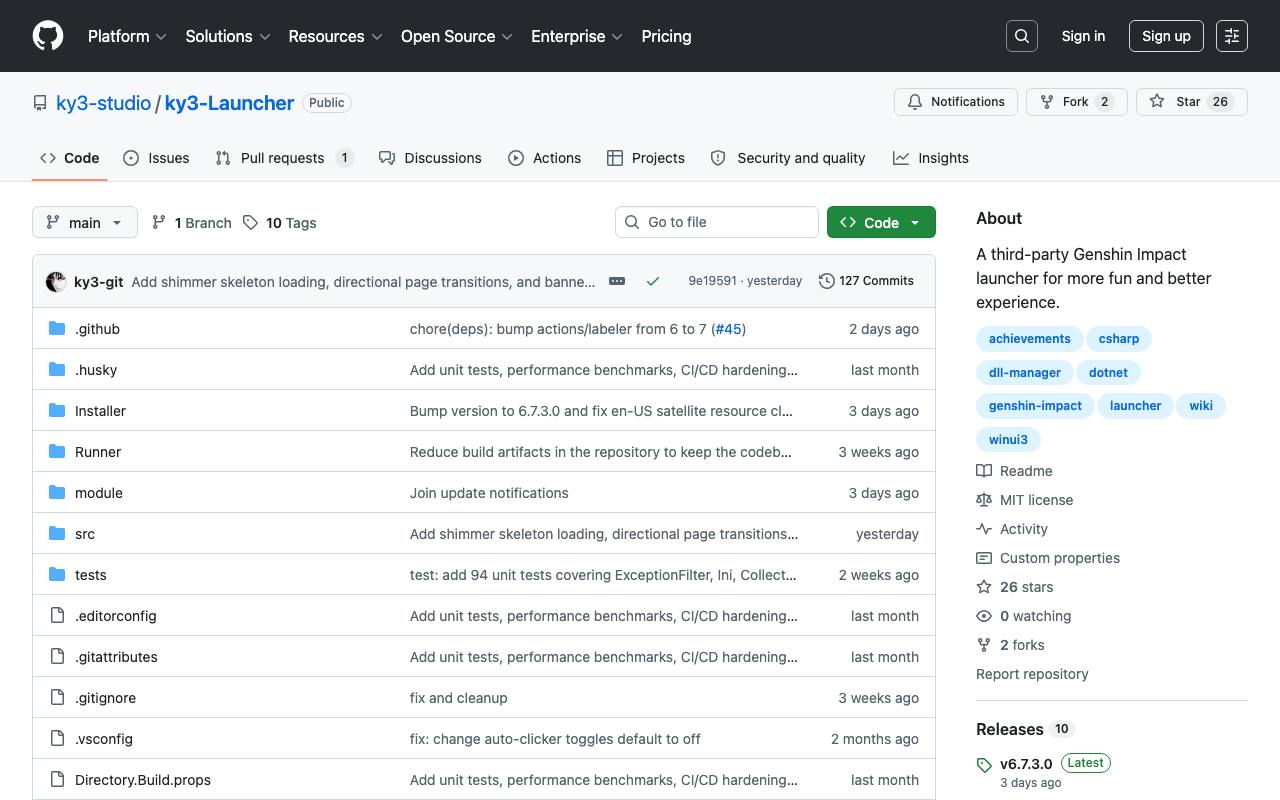Screen dimensions: 1280x800
Task: Click the branch icon next to 1 Branch
Action: [x=159, y=222]
